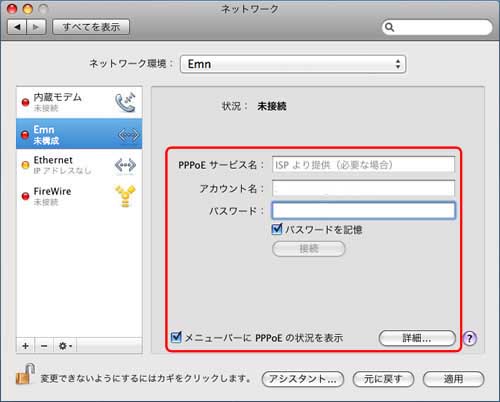Click the help question mark button
The image size is (500, 402).
[x=470, y=338]
